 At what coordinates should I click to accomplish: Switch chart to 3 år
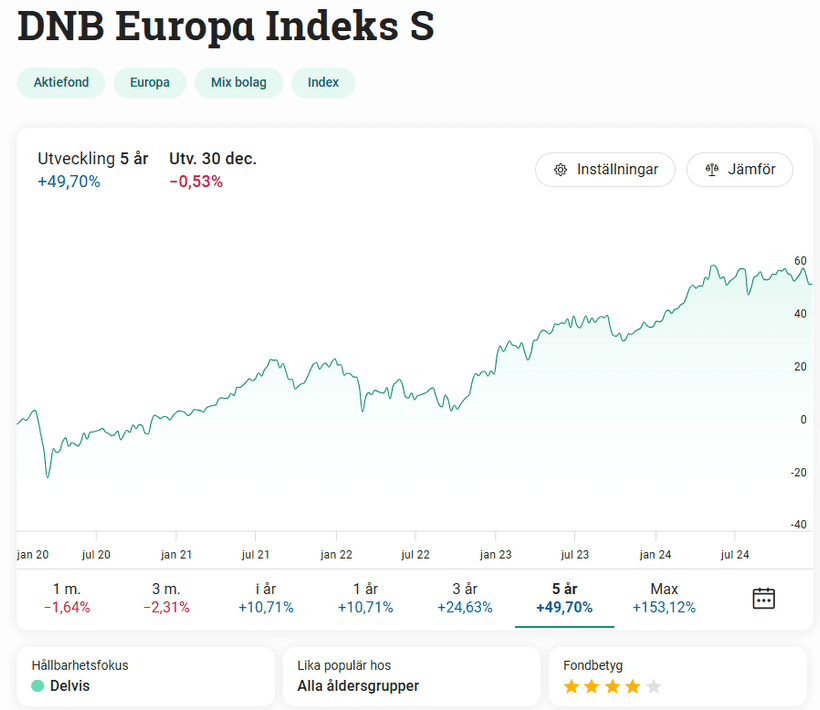tap(464, 598)
